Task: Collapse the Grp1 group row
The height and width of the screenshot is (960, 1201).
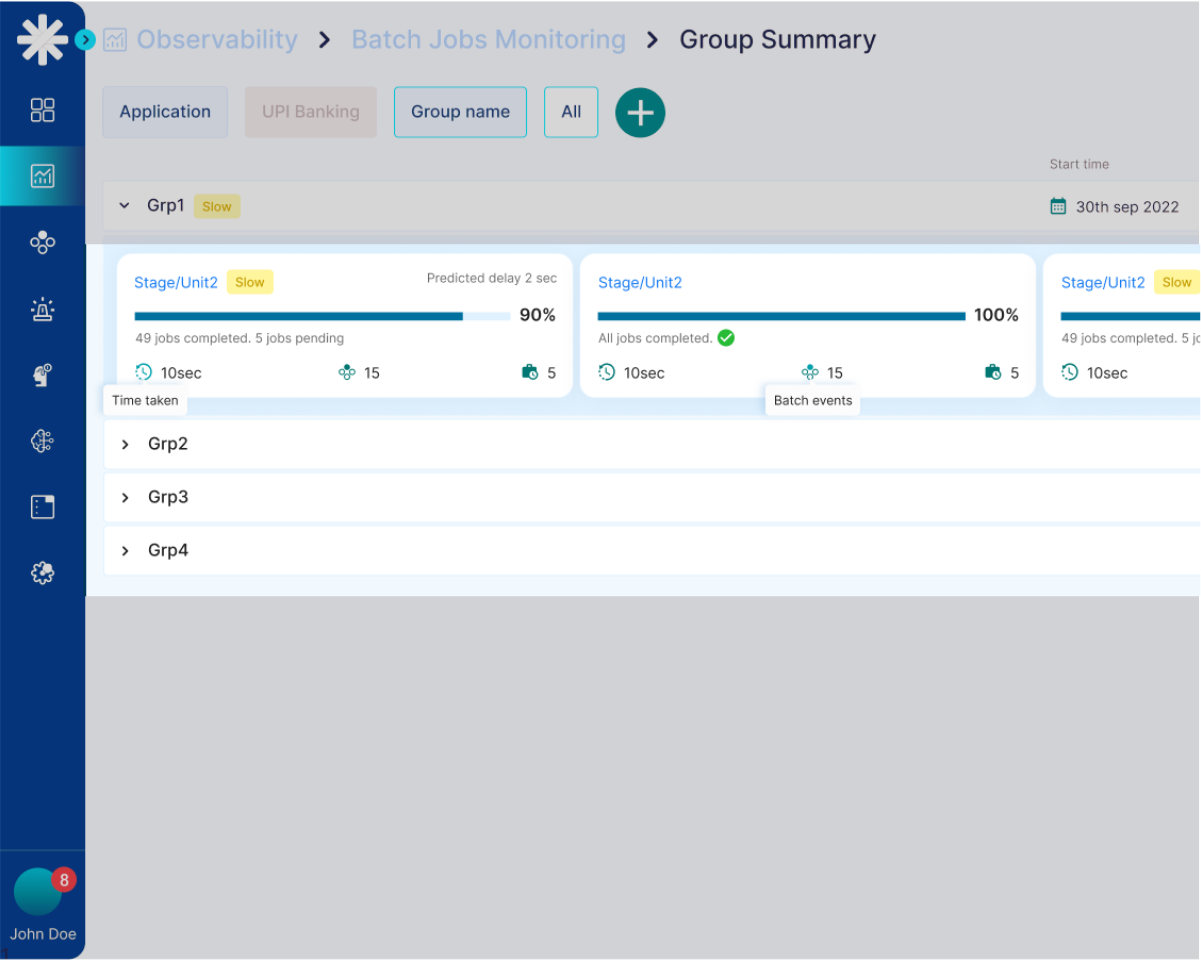Action: coord(125,206)
